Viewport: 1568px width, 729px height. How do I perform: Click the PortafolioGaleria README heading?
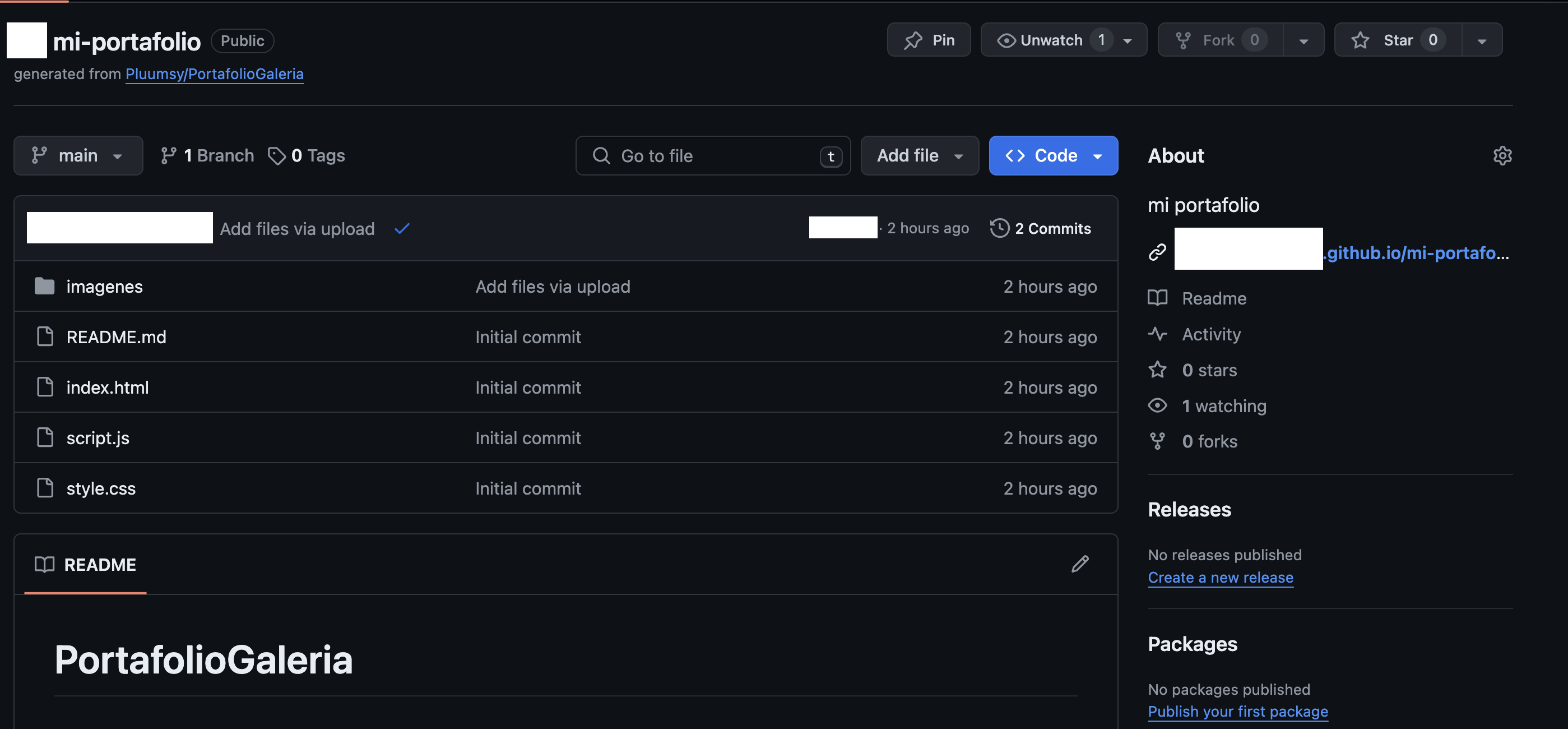point(203,659)
